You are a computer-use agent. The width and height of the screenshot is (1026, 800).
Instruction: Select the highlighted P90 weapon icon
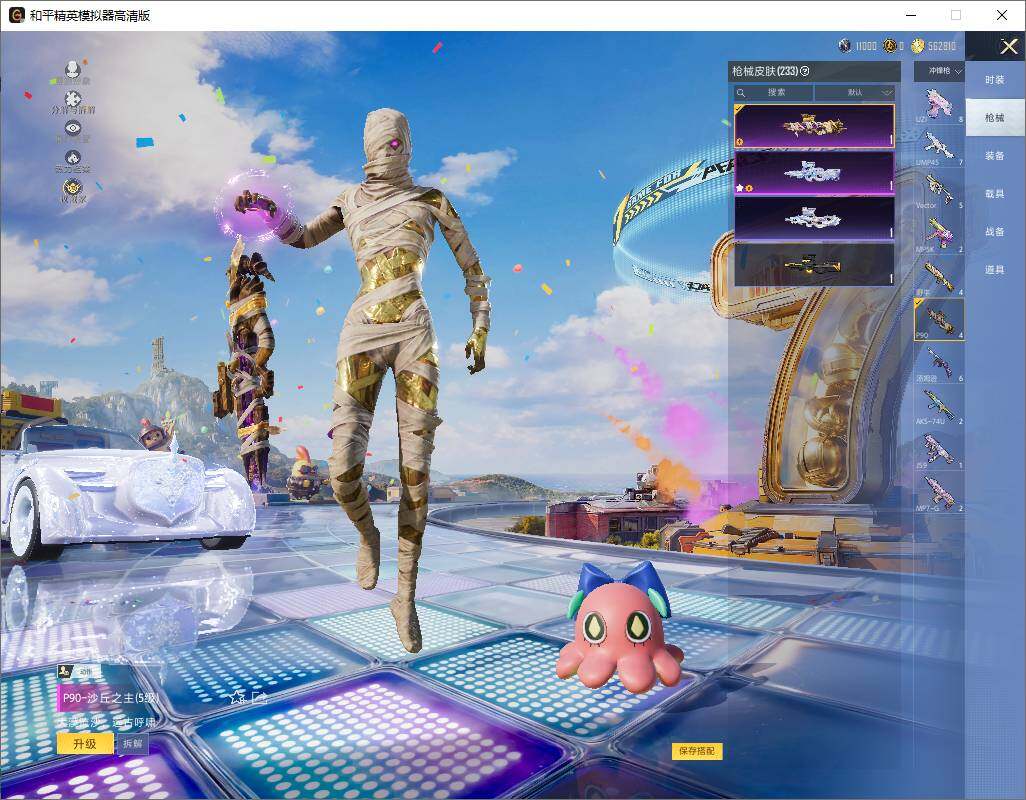[x=938, y=320]
